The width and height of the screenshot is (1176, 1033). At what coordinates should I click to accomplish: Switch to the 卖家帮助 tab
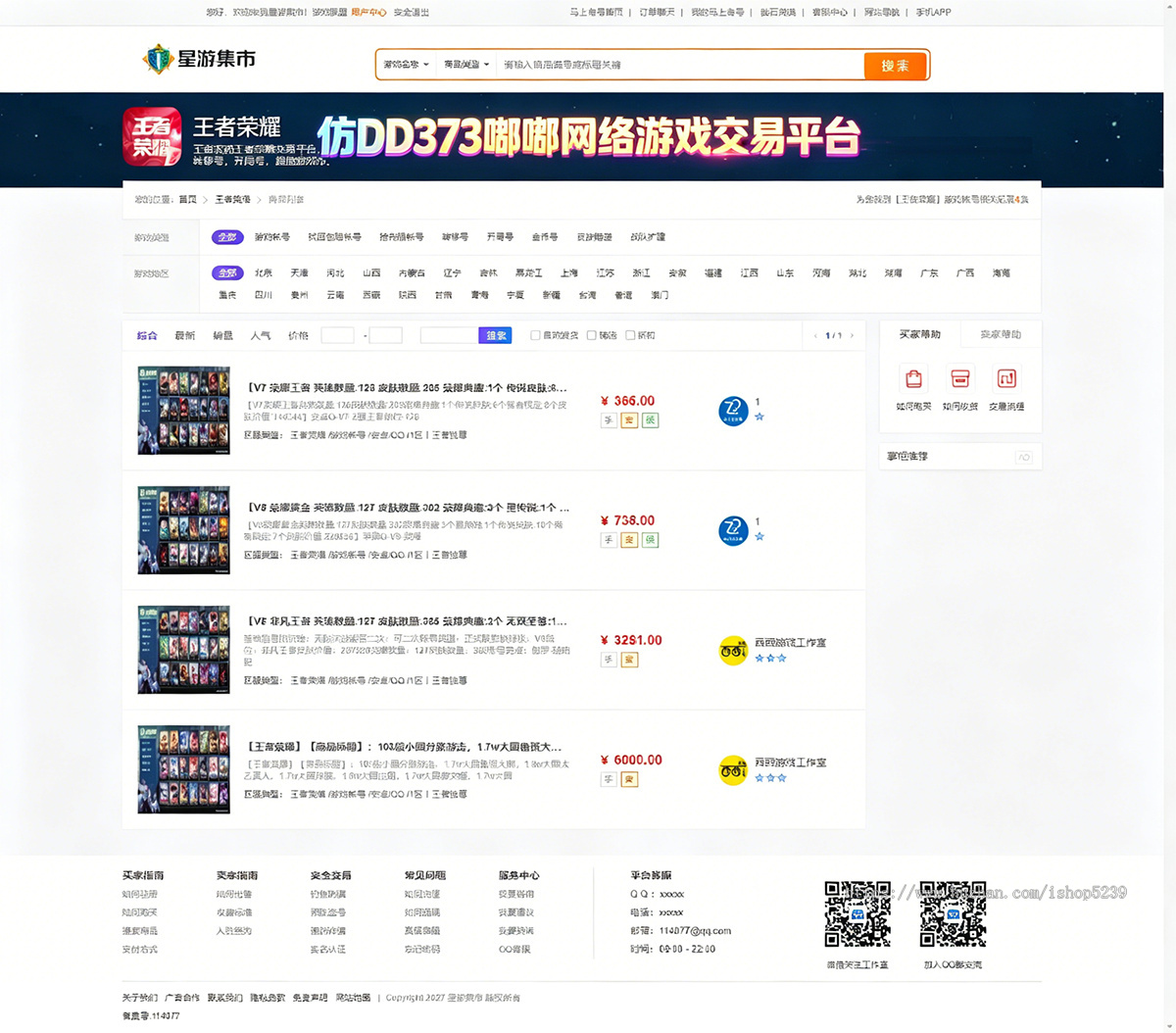[x=1001, y=334]
